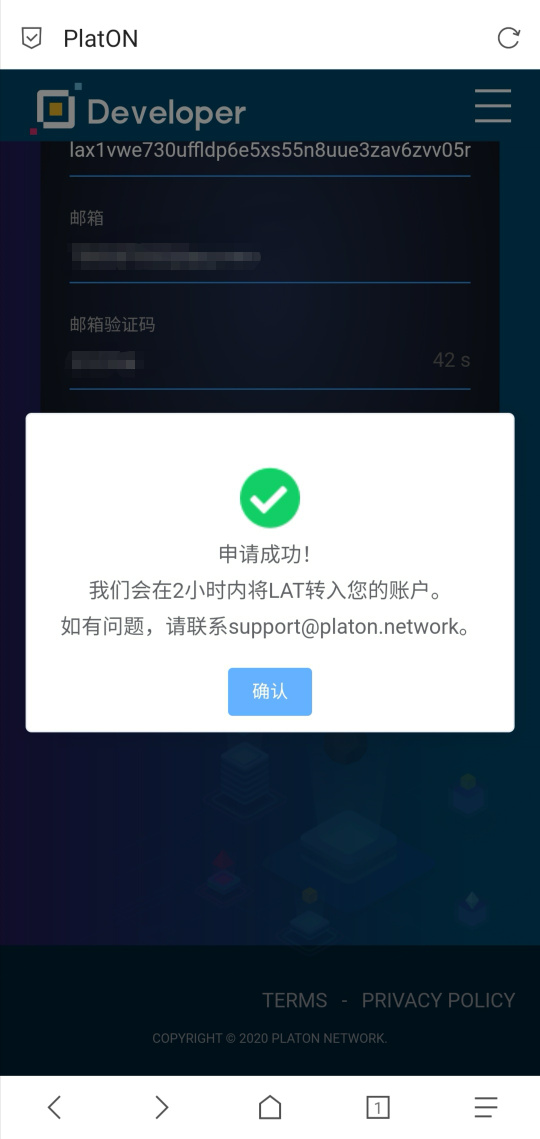The width and height of the screenshot is (540, 1139).
Task: Go back using browser back arrow
Action: tap(54, 1107)
